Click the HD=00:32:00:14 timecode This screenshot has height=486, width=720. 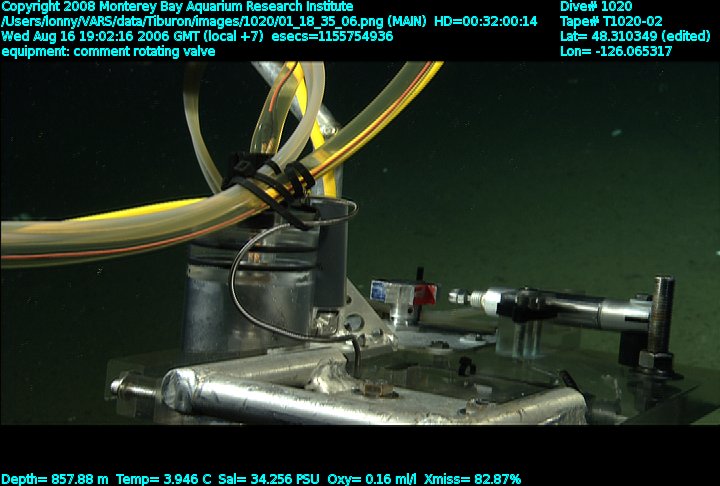485,22
